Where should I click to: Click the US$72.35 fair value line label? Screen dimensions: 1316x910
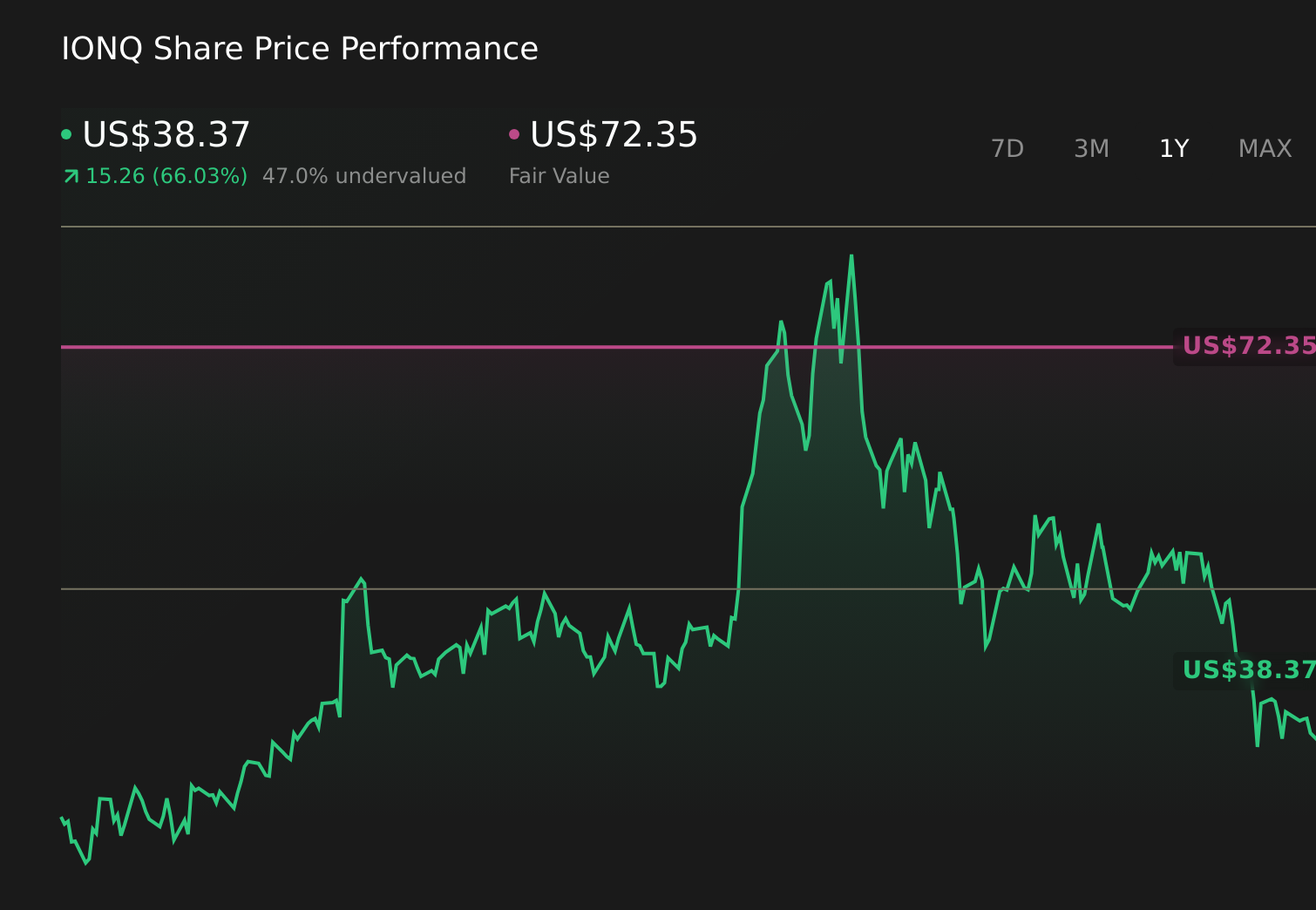pos(1246,345)
